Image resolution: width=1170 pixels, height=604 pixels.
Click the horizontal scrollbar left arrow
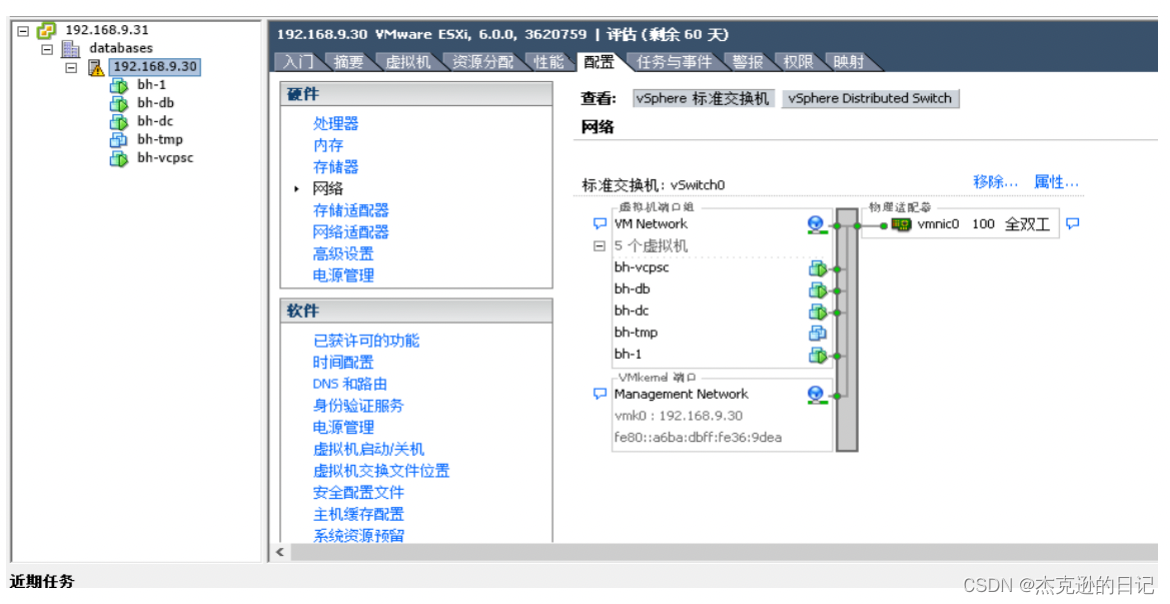(x=280, y=552)
